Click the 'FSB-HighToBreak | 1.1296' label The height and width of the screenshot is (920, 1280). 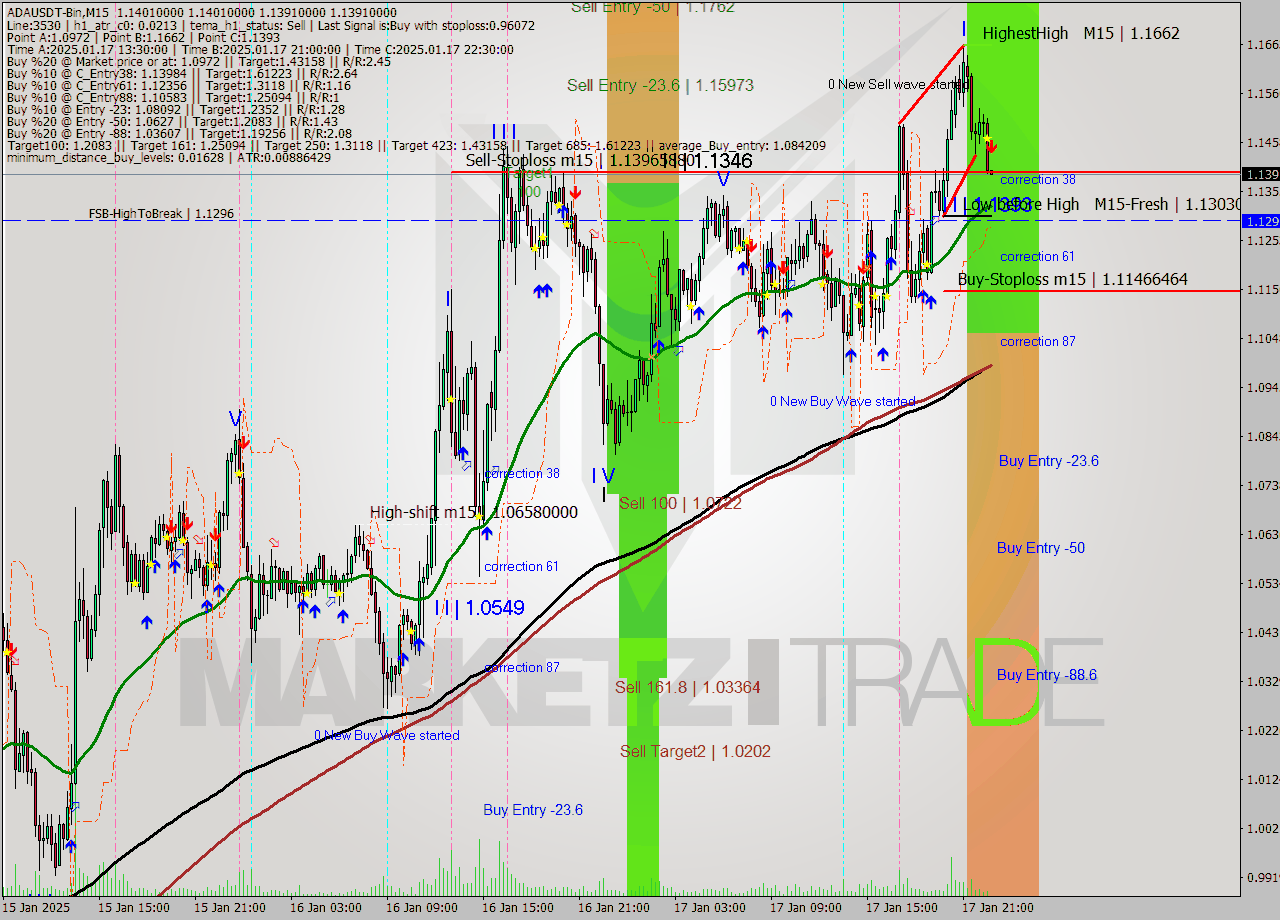161,214
